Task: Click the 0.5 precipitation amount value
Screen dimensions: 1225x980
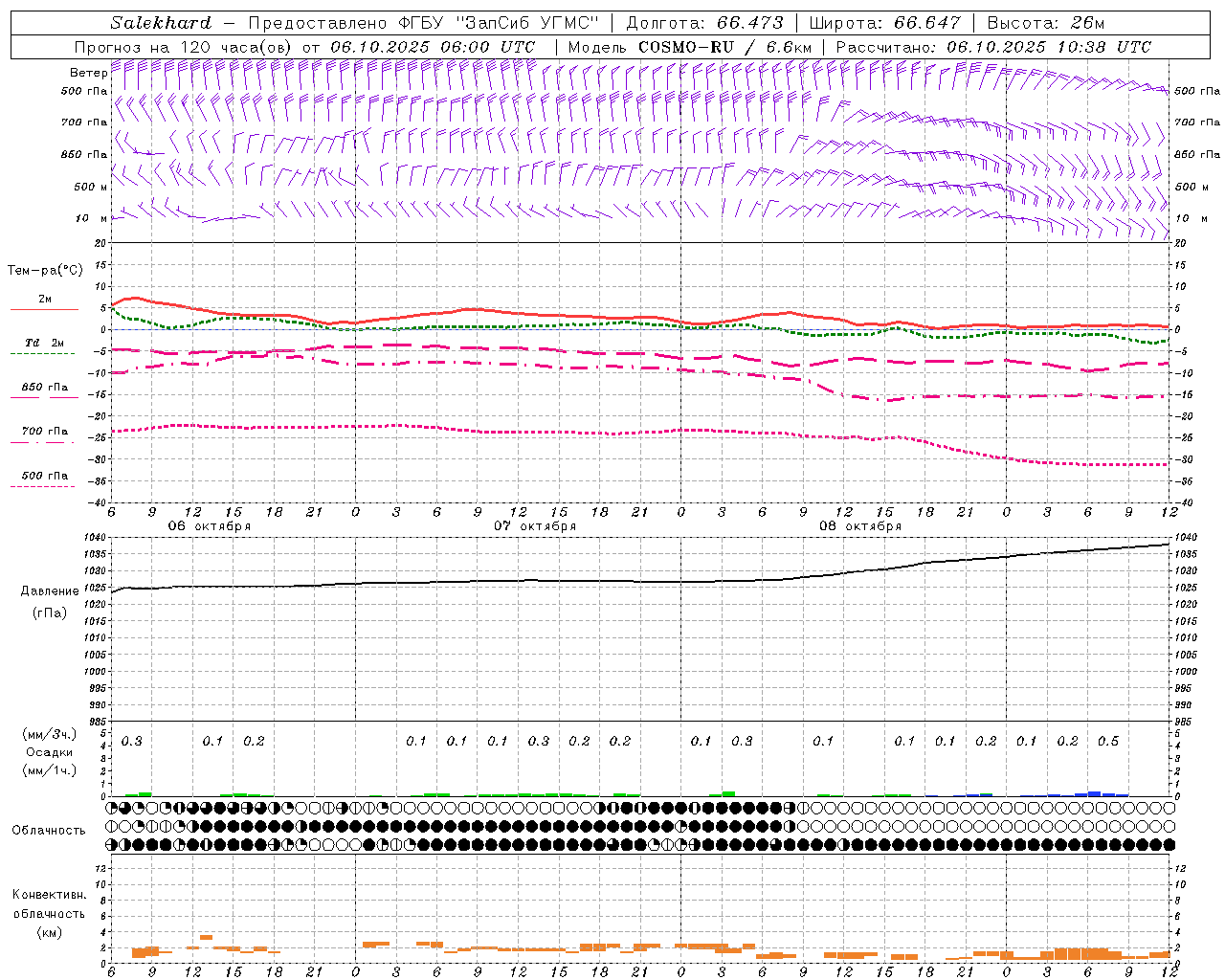Action: [x=1108, y=742]
